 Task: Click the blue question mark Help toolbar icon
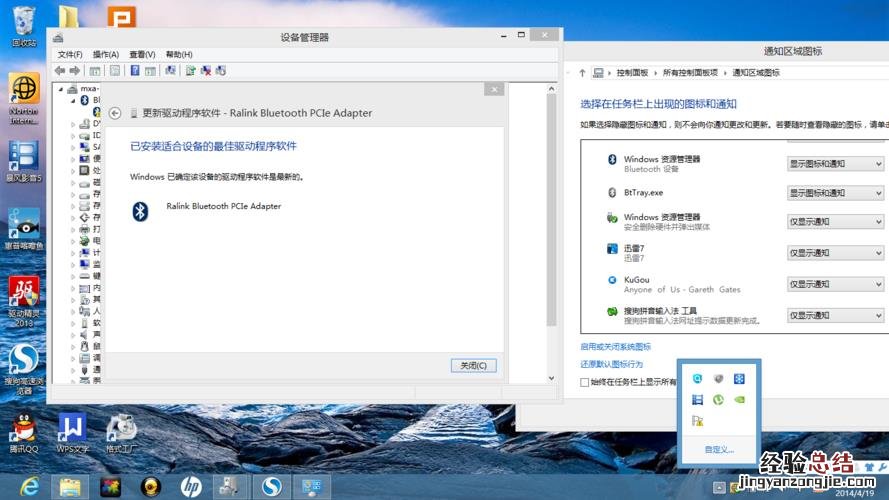click(x=135, y=70)
